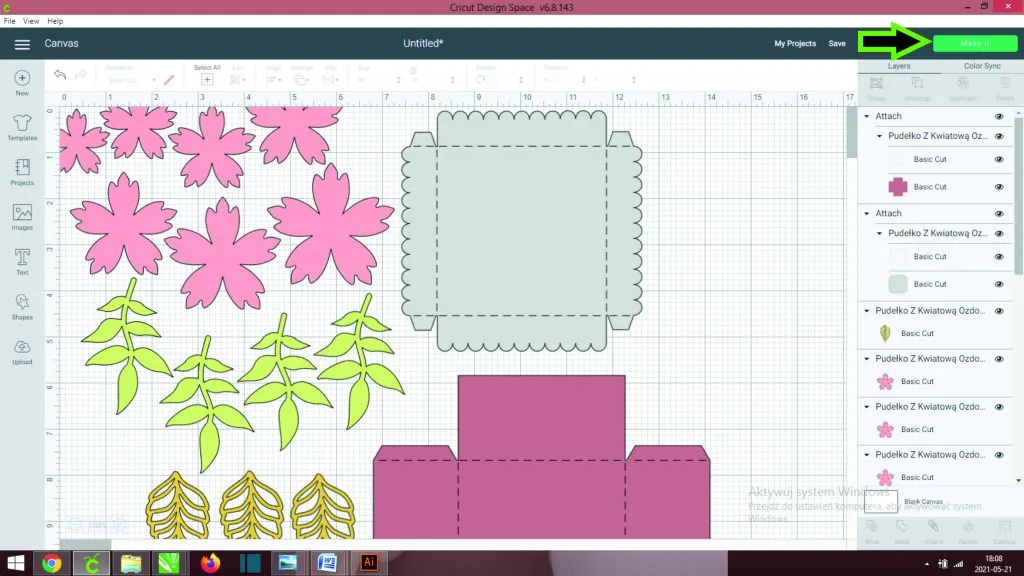Hide the gray box Basic Cut layer
This screenshot has height=576, width=1024.
coord(999,284)
